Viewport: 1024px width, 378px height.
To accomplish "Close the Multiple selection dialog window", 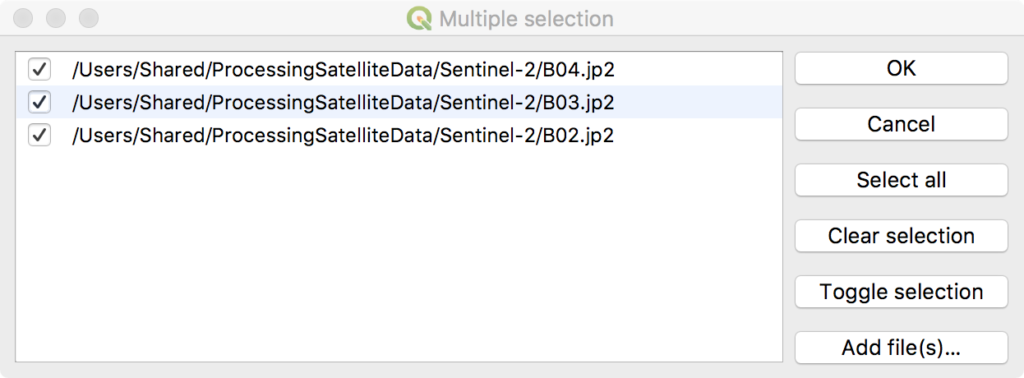I will (x=24, y=18).
